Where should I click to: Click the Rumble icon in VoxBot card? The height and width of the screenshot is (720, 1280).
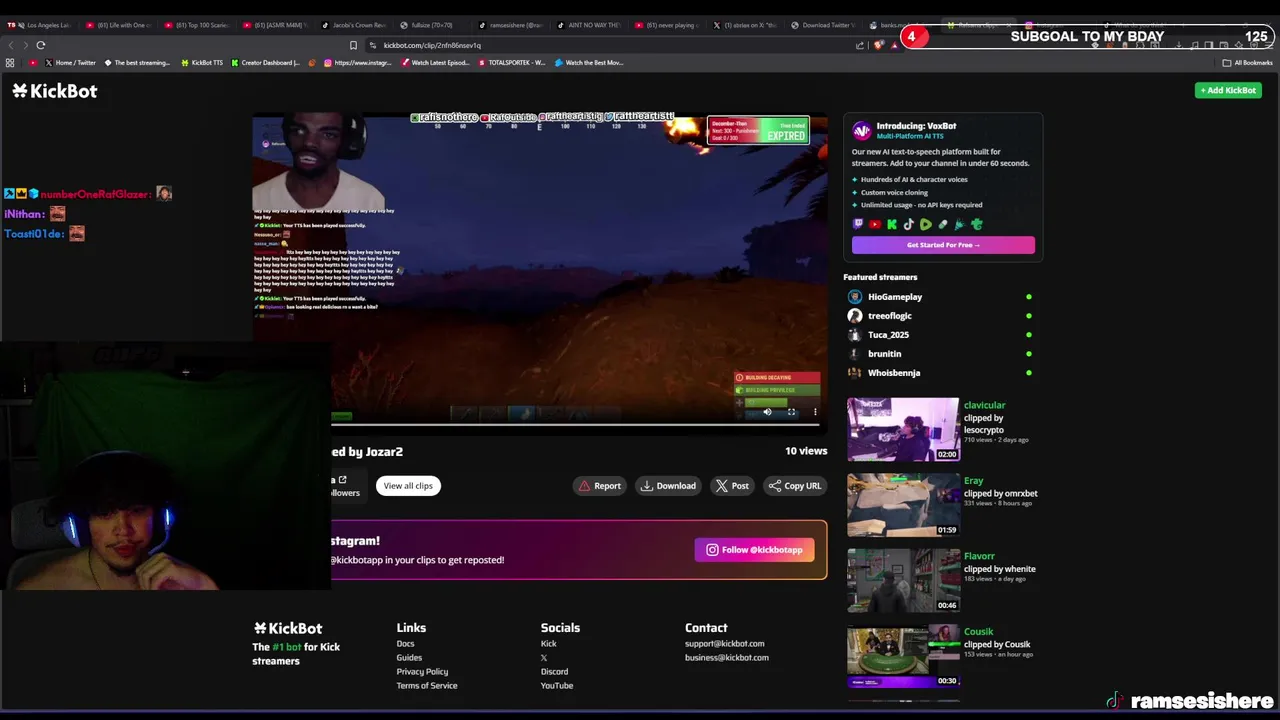click(926, 225)
